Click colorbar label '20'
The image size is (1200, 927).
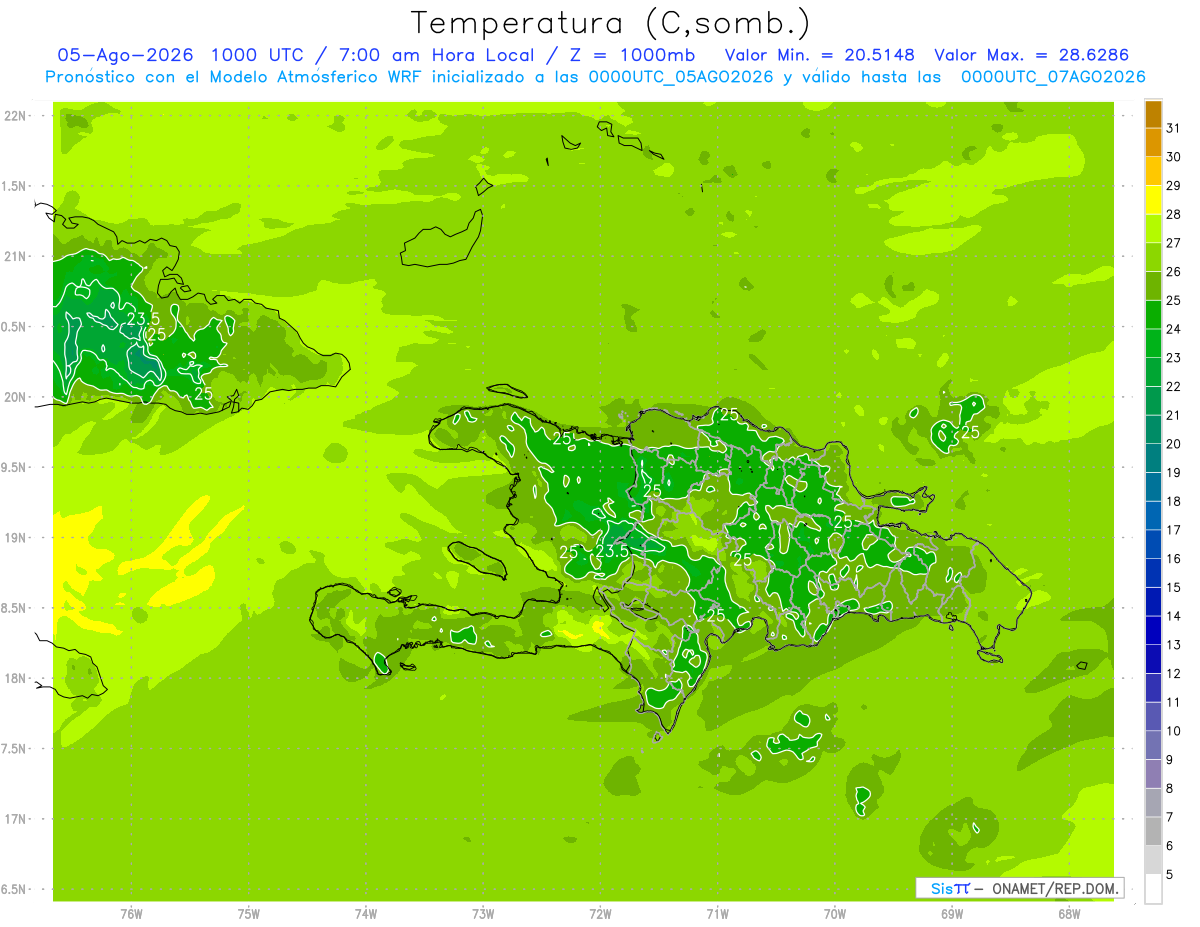click(1173, 444)
